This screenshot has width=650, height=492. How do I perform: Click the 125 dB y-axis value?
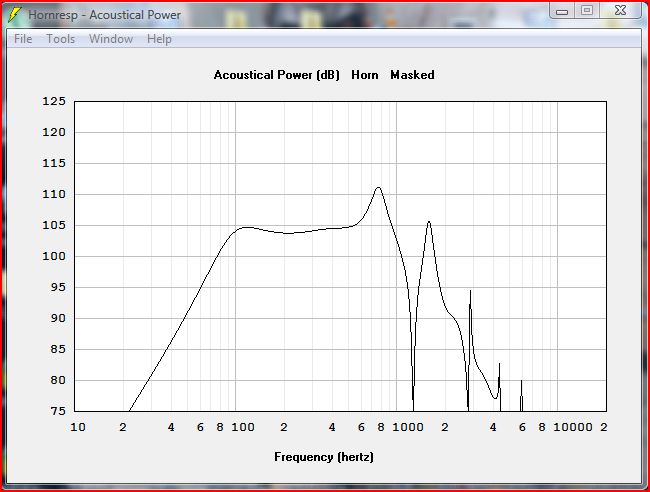54,101
